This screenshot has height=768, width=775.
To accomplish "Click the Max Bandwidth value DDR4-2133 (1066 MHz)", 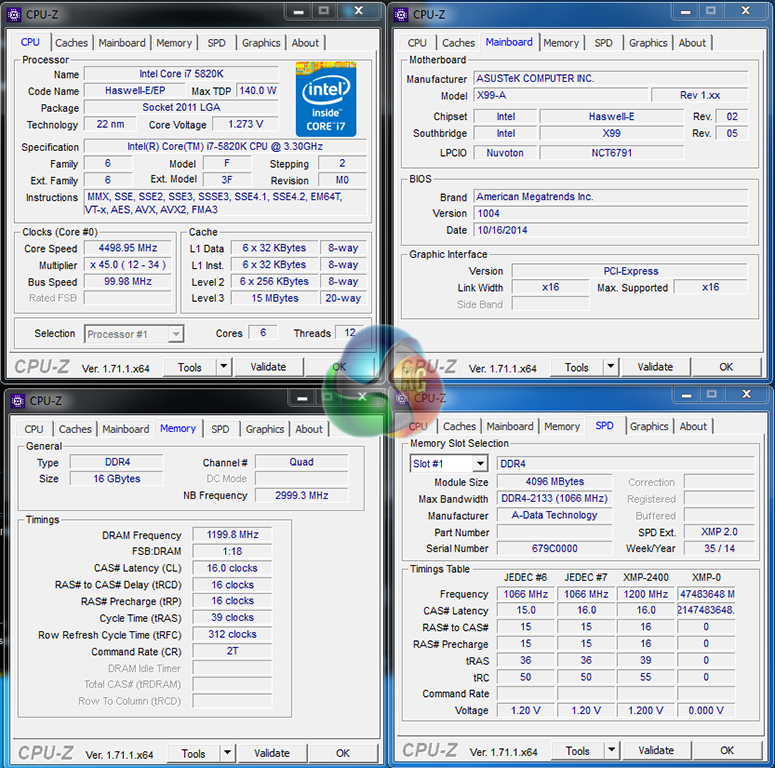I will pos(555,499).
